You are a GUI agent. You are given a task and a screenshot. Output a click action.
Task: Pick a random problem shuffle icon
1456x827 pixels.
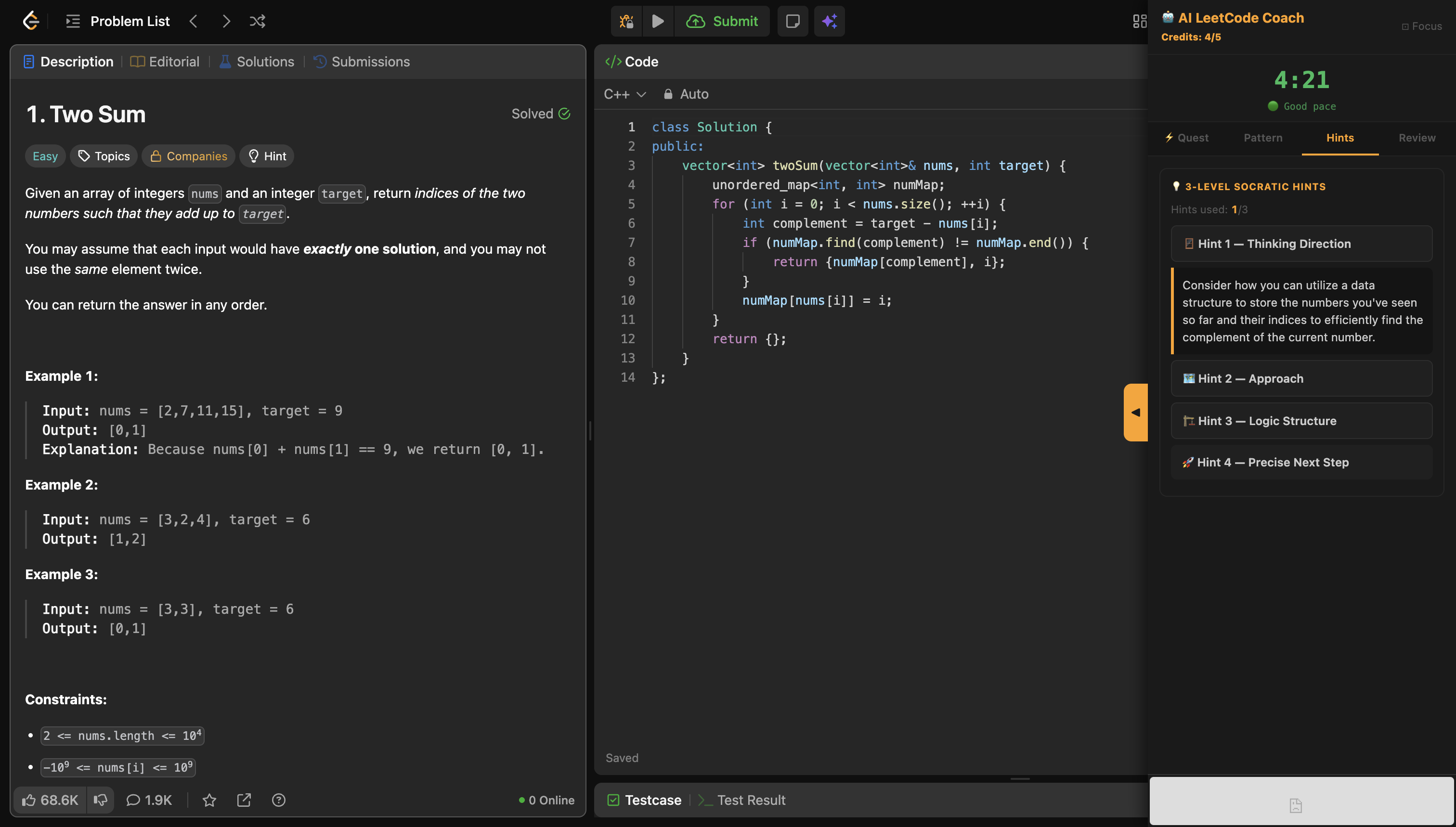[x=257, y=21]
